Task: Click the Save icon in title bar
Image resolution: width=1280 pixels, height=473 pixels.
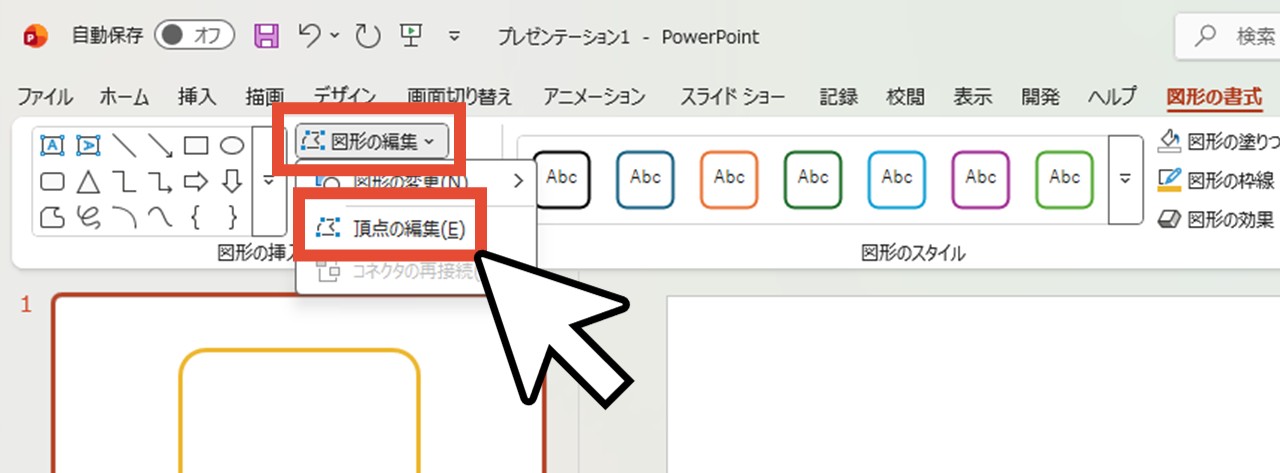Action: [x=267, y=37]
